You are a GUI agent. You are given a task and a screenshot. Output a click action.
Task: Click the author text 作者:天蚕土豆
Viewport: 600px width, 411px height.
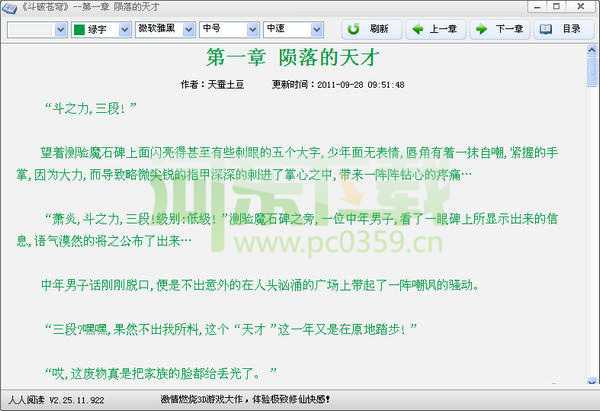[212, 85]
